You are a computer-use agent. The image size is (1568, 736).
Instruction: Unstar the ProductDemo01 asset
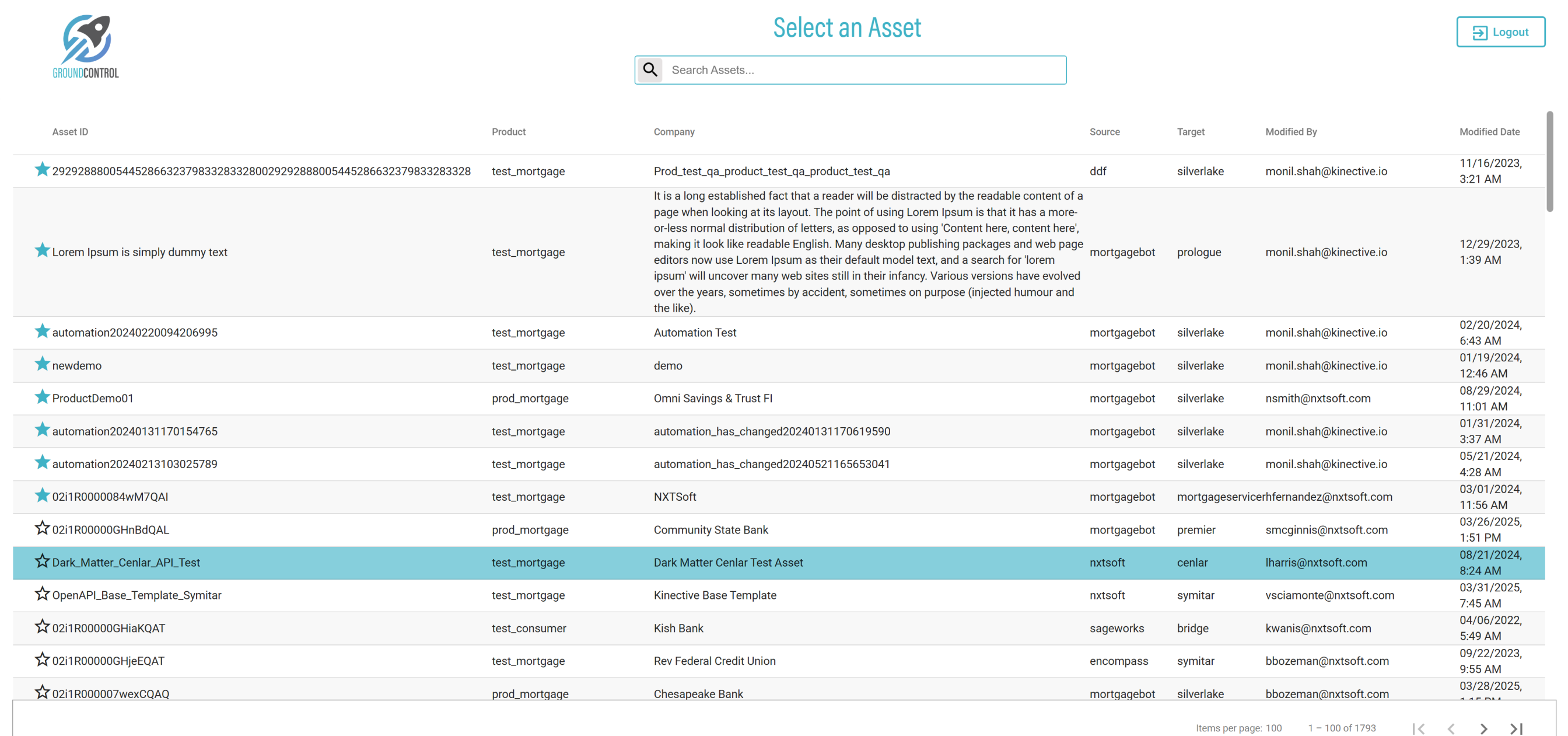(42, 397)
